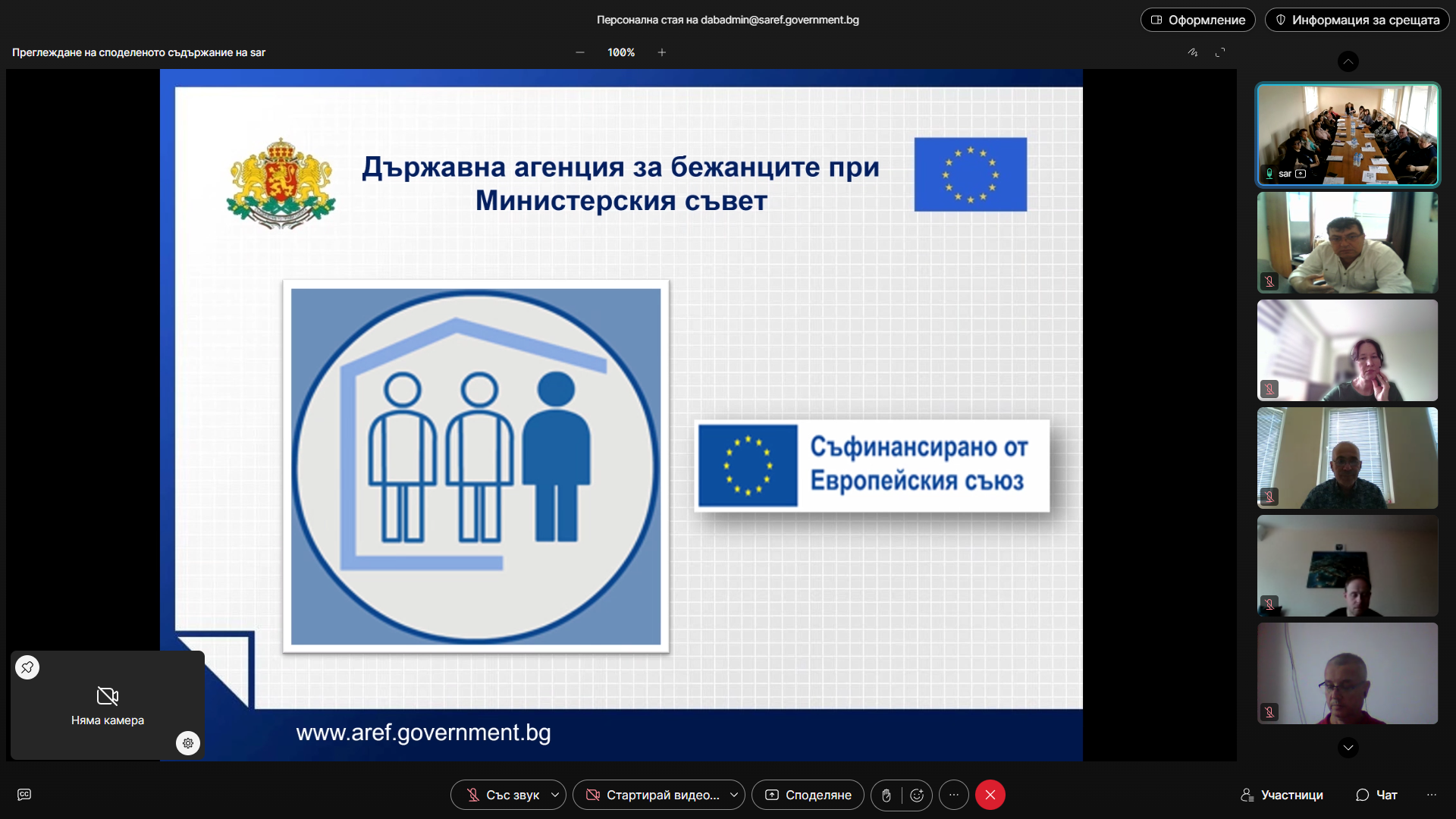1456x819 pixels.
Task: Open panel options three-dot icon bottom right
Action: [1432, 795]
